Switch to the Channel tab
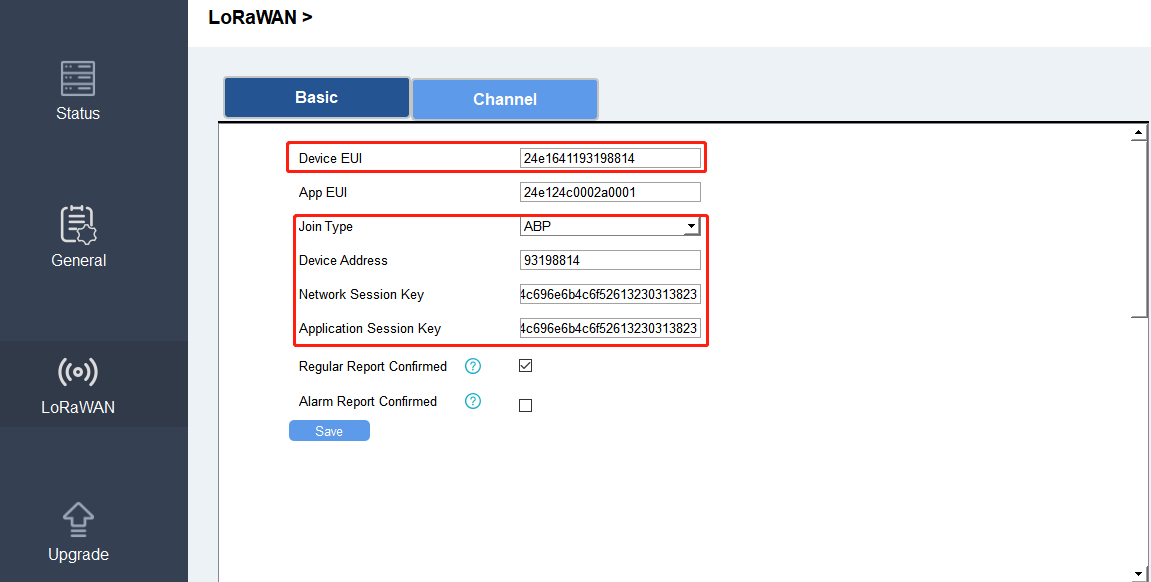Screen dimensions: 1151x582 tap(505, 99)
